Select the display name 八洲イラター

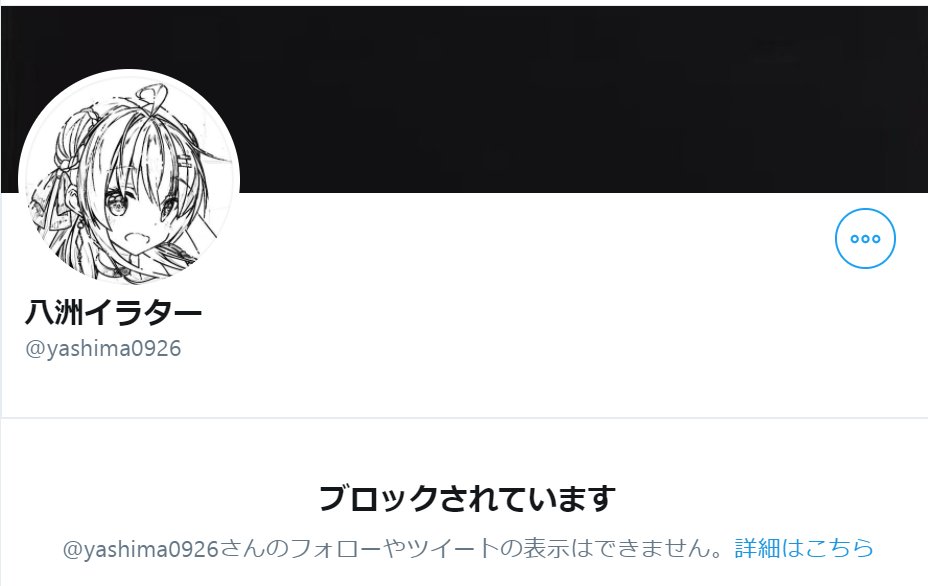point(114,312)
